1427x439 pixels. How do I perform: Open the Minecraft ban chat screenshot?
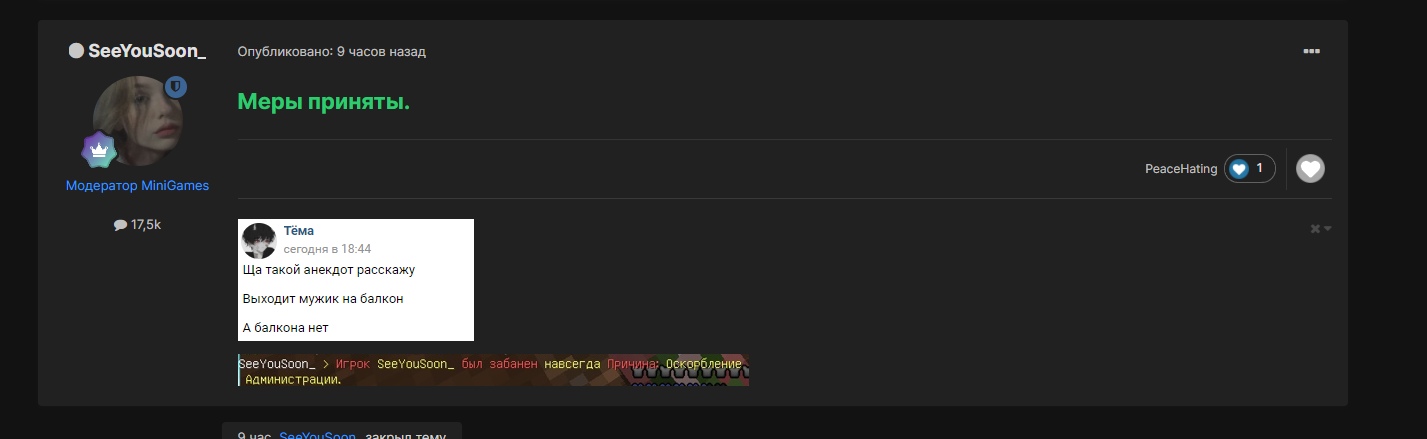tap(493, 370)
